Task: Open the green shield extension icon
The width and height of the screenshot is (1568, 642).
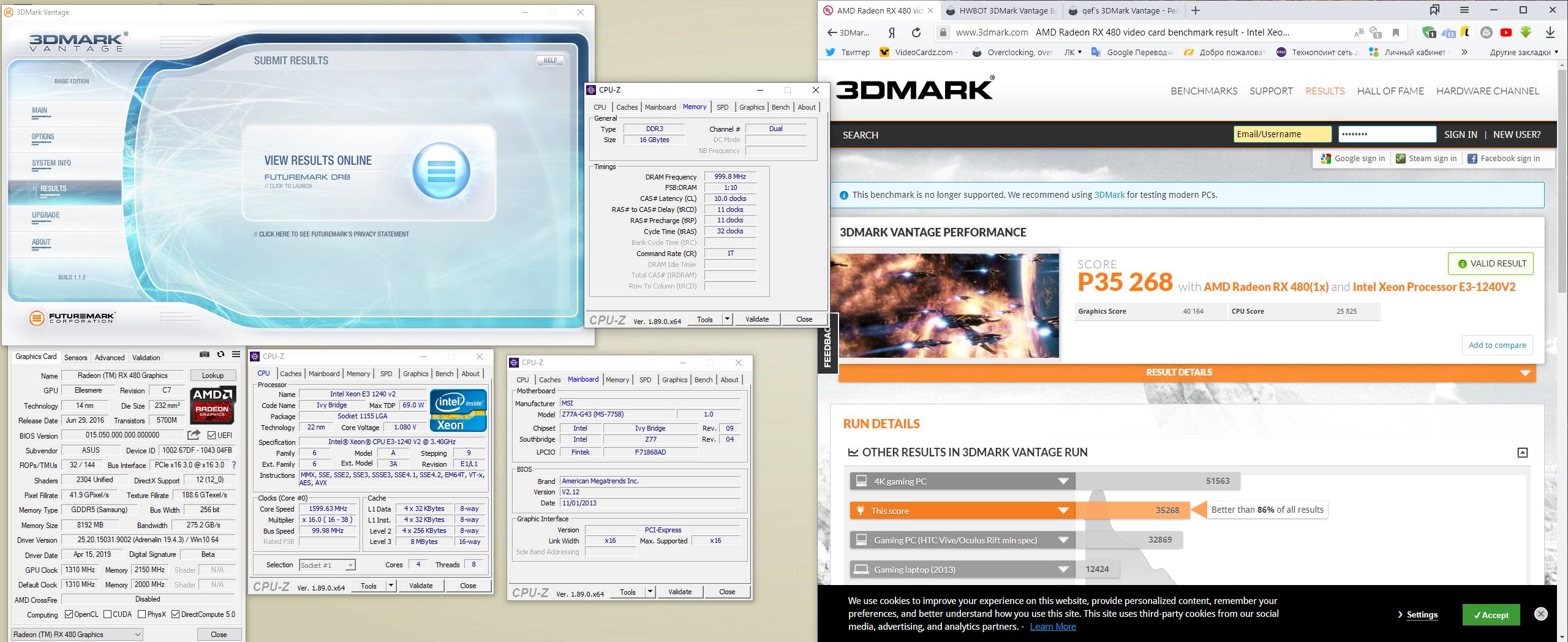Action: pos(1429,32)
